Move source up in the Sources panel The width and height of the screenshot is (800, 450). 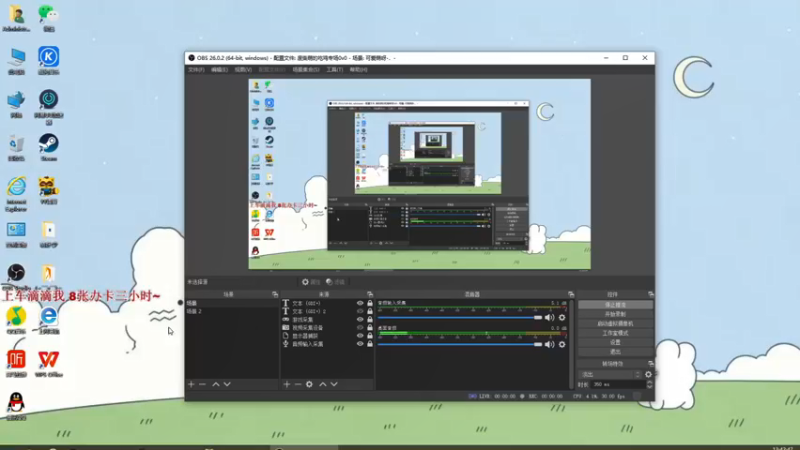point(322,384)
